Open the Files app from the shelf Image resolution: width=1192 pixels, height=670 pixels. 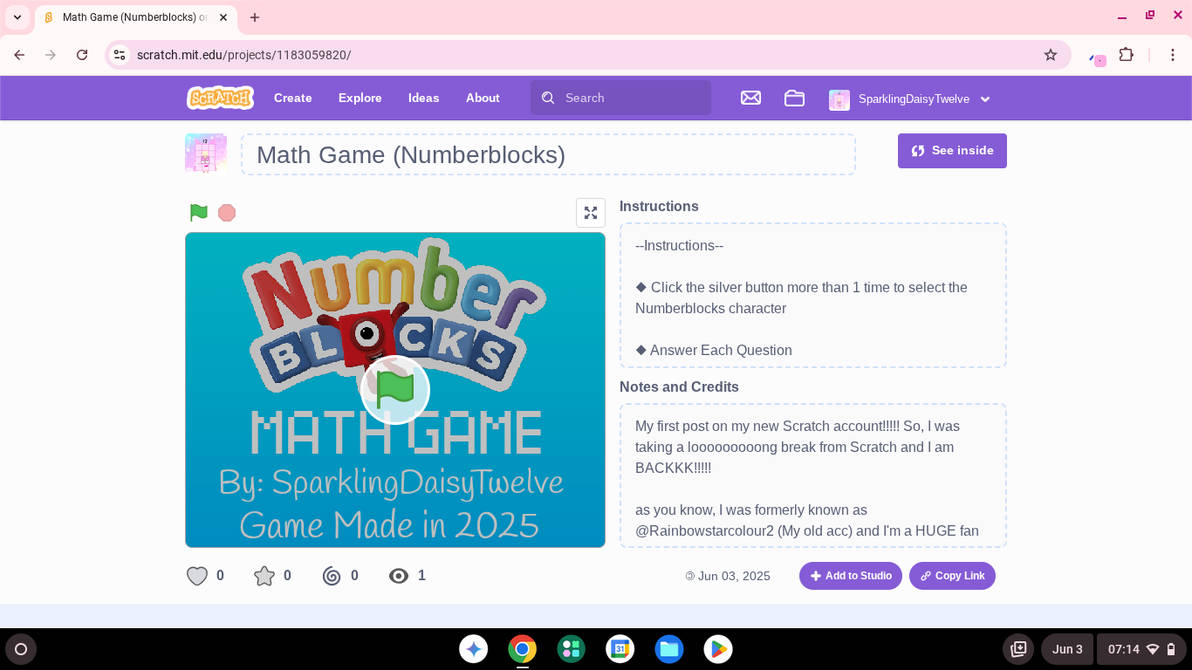pos(669,649)
